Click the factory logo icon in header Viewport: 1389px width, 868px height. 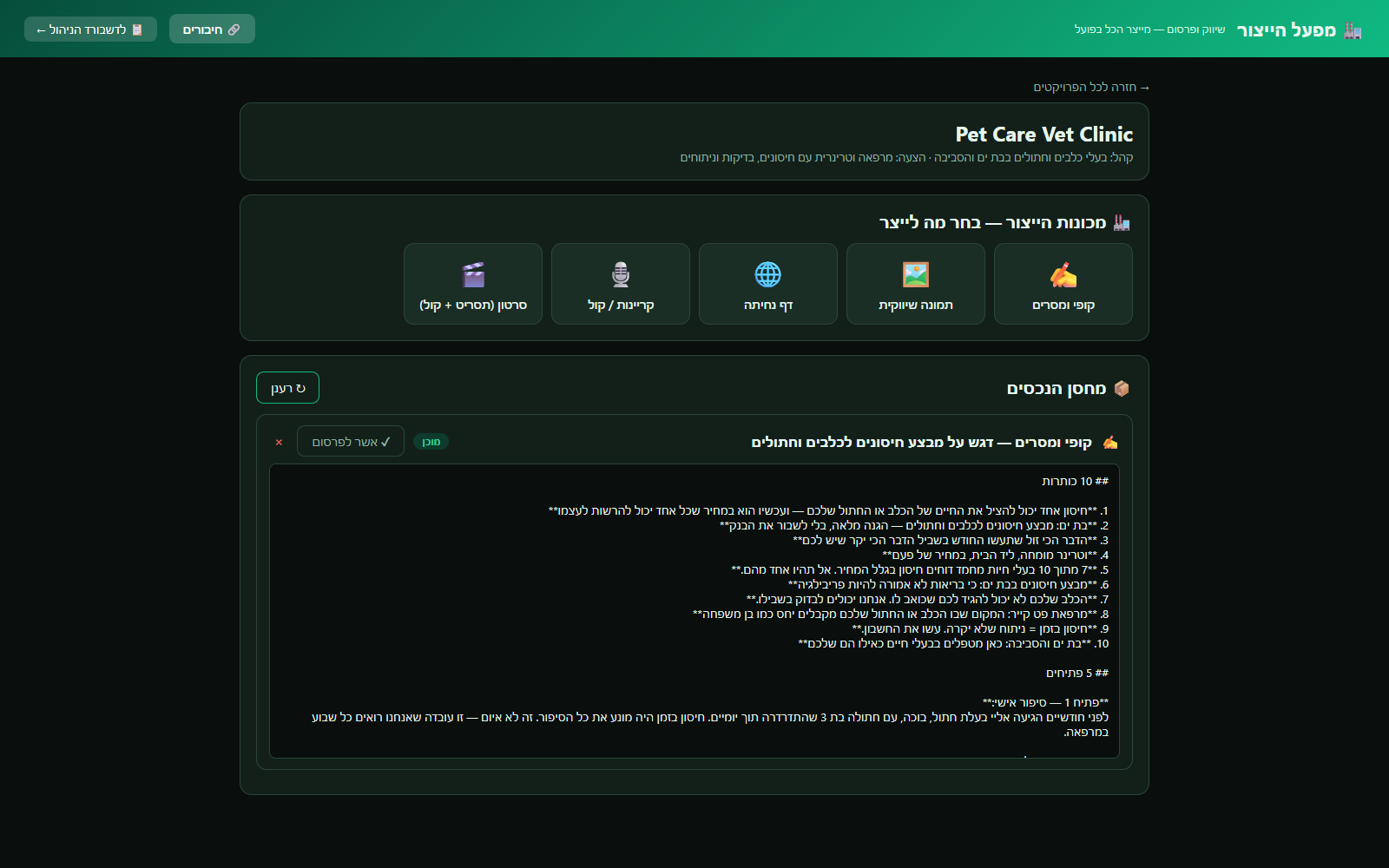(1353, 30)
